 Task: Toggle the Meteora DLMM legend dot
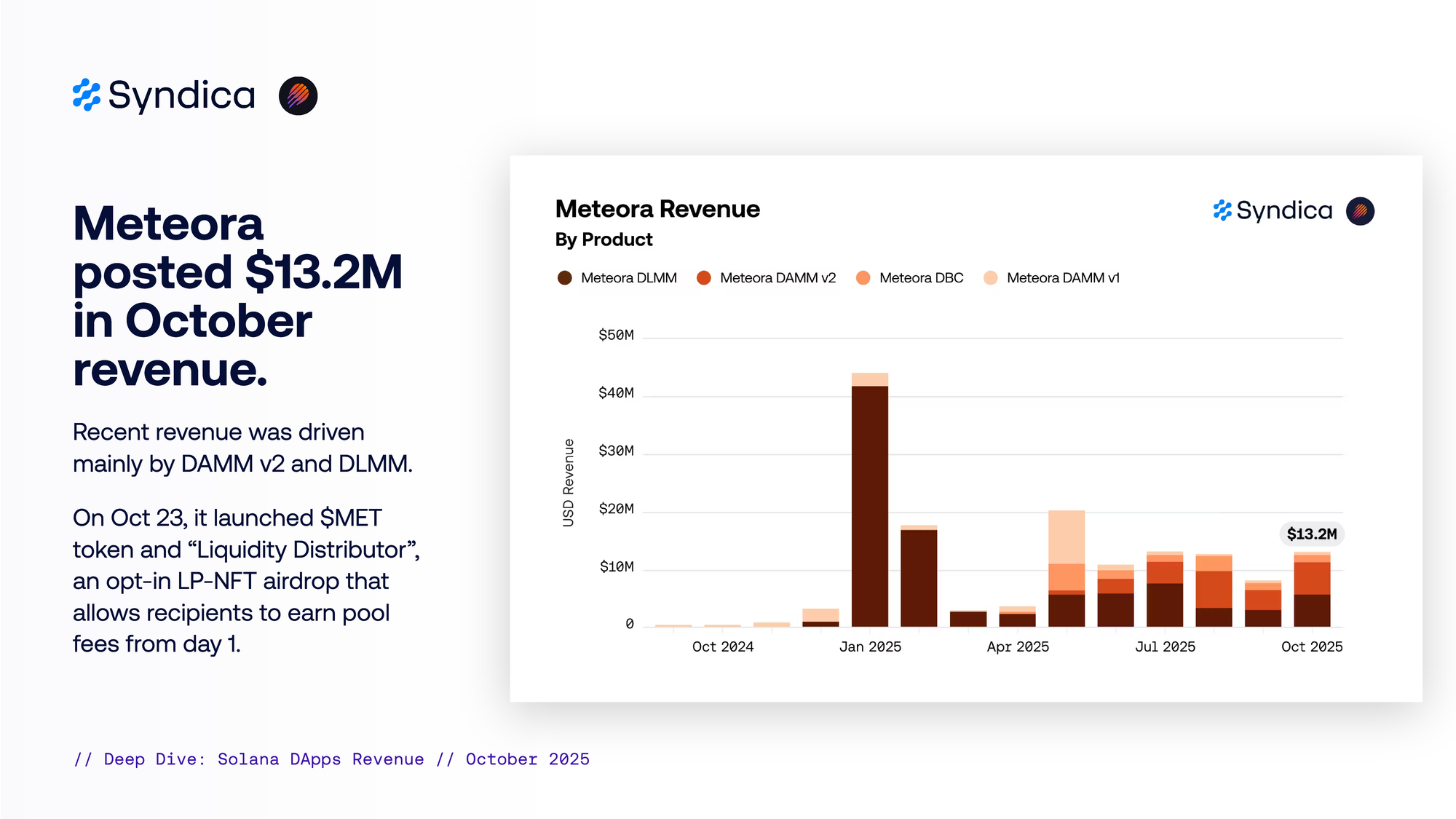pyautogui.click(x=564, y=278)
